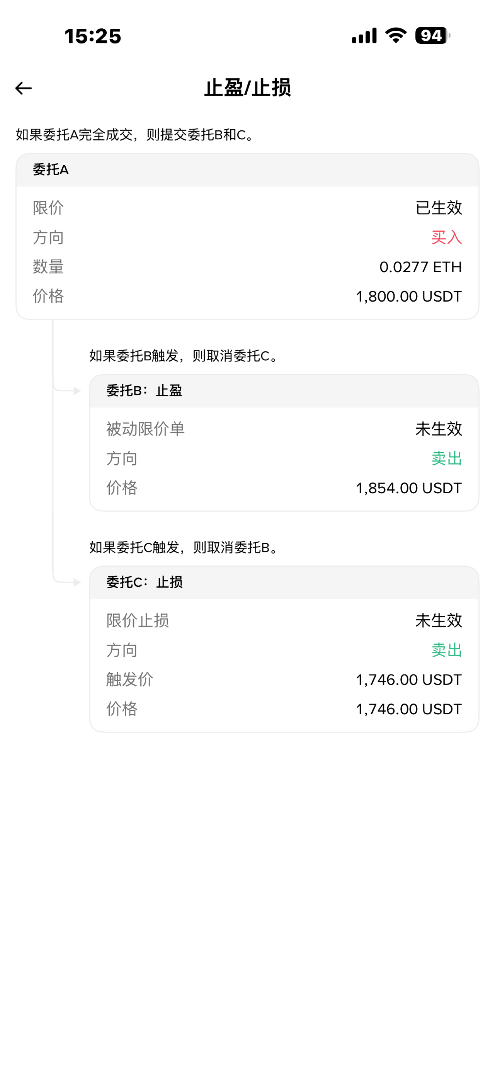Tap the 1,800.00 USDT price value

[409, 296]
